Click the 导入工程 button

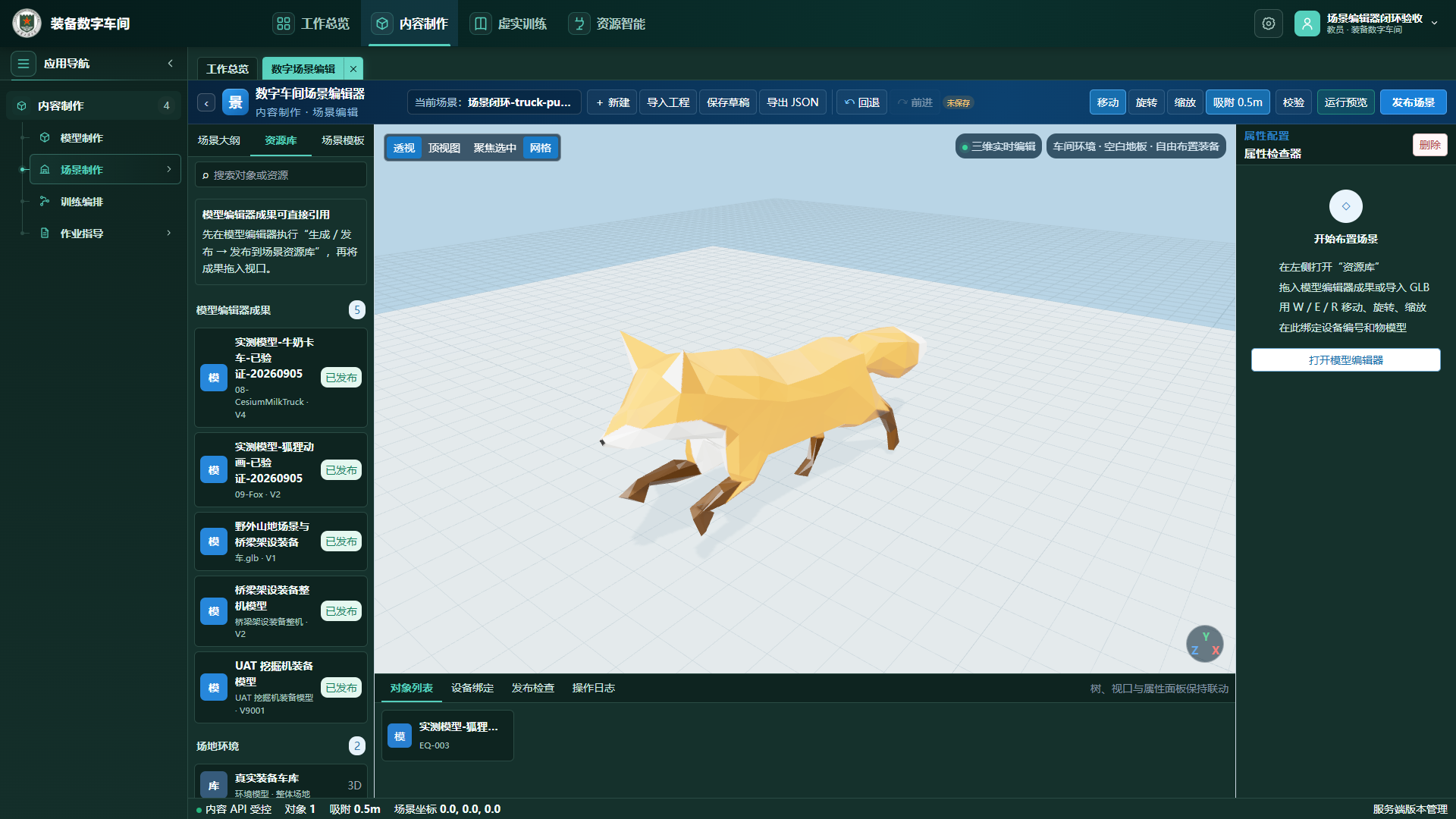668,102
